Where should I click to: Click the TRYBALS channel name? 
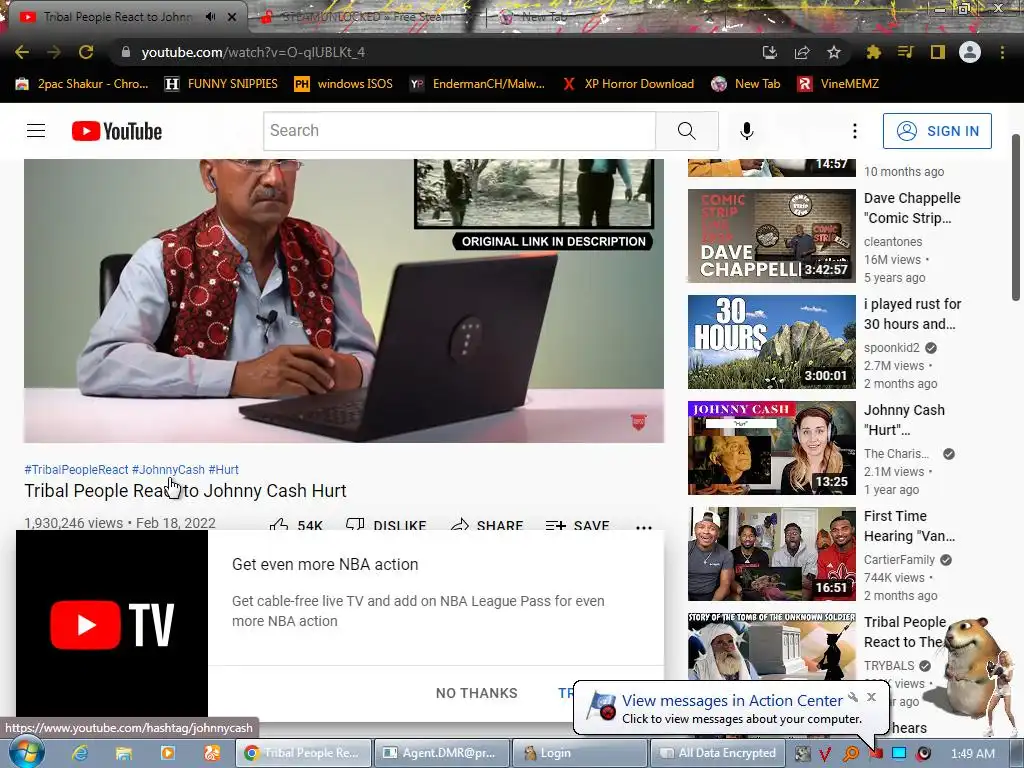(x=889, y=665)
